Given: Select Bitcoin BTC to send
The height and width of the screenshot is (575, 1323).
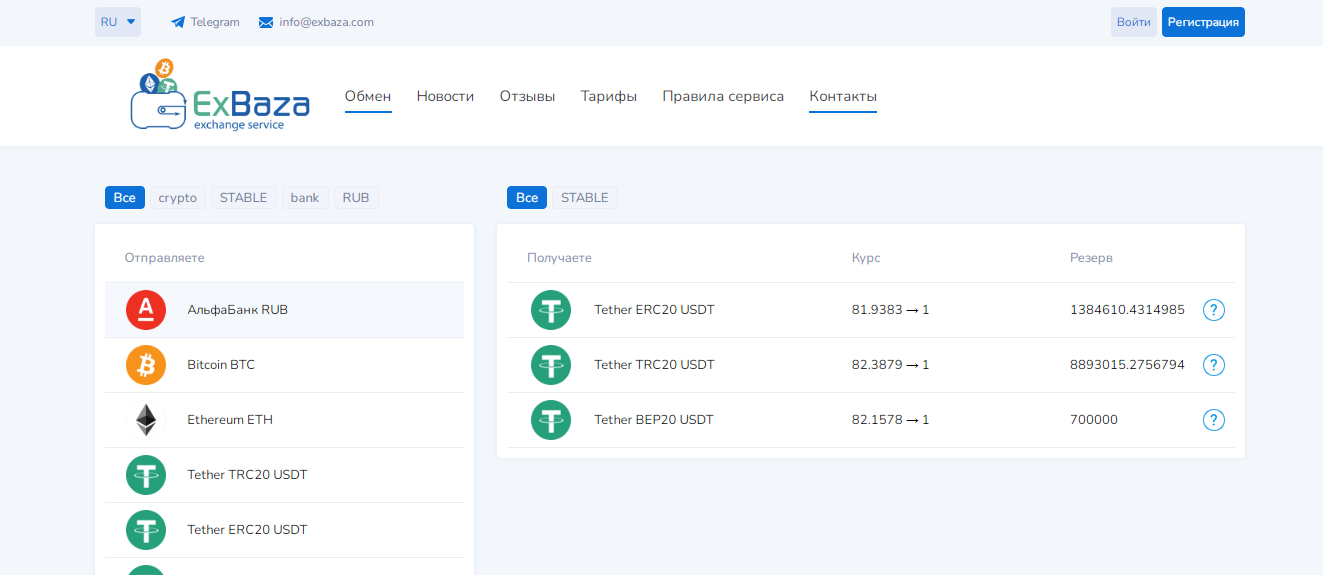Looking at the screenshot, I should 284,365.
